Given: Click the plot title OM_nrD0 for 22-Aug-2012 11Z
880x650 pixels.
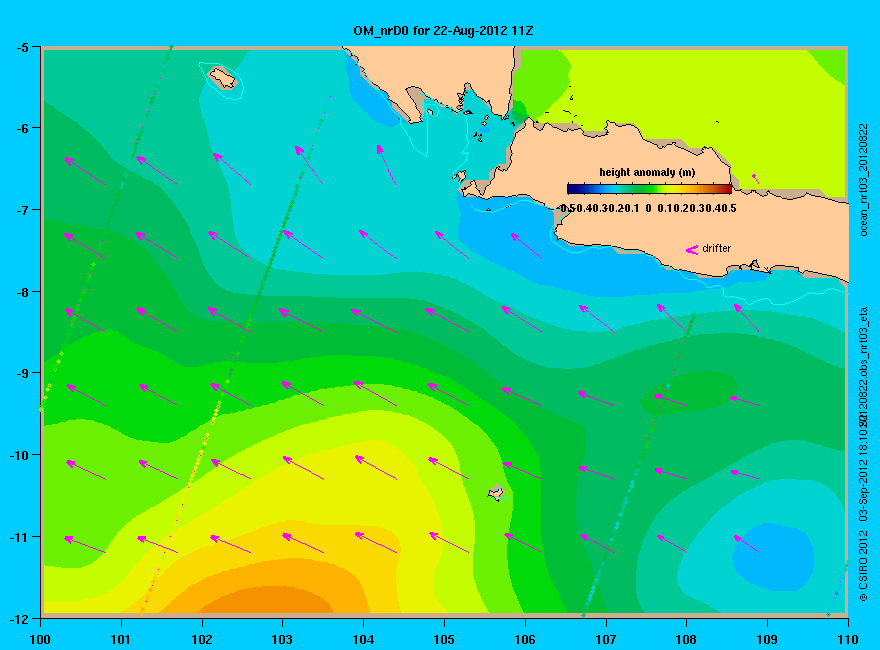Looking at the screenshot, I should (443, 31).
